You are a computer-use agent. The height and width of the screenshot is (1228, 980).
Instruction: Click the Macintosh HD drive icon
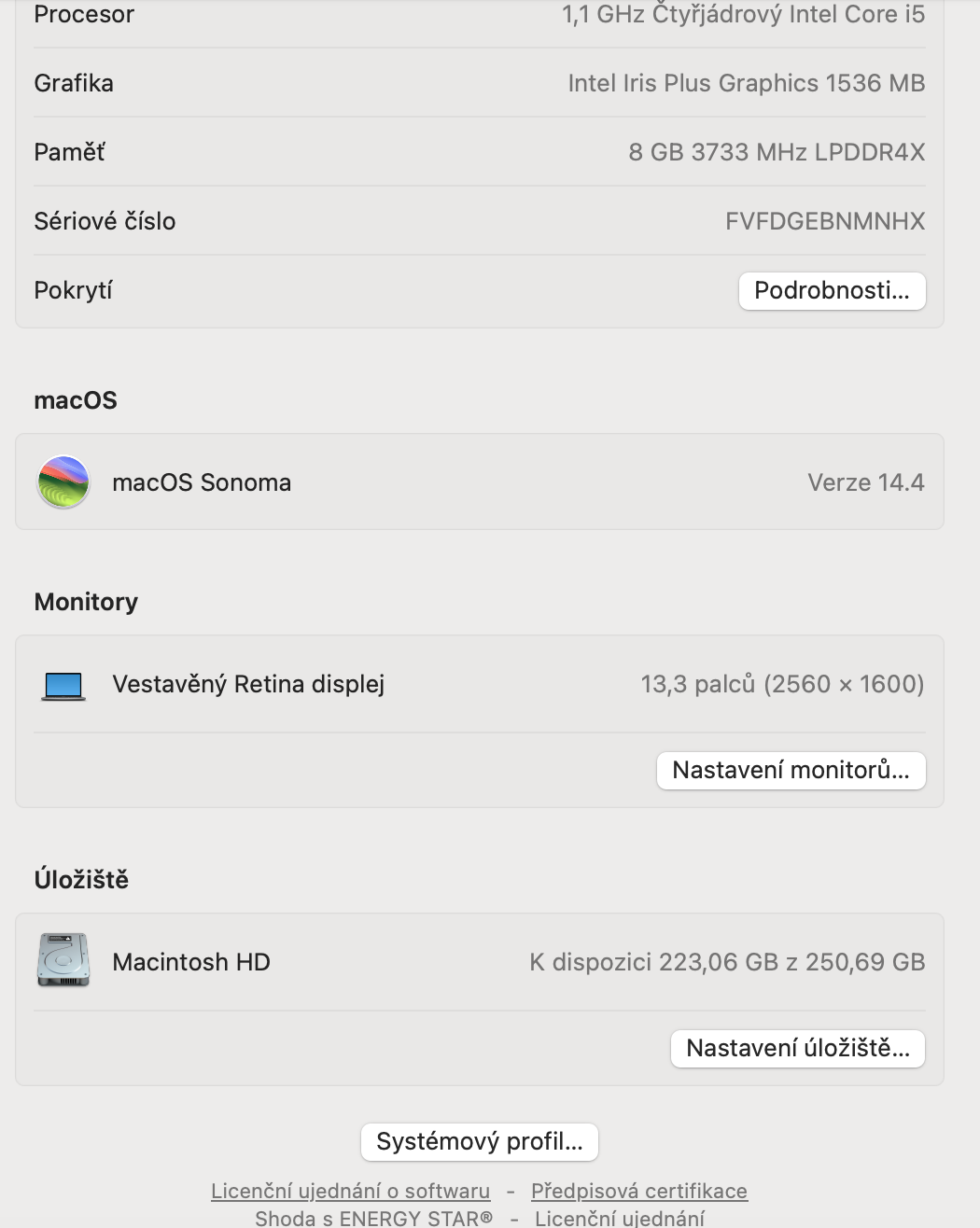[63, 960]
